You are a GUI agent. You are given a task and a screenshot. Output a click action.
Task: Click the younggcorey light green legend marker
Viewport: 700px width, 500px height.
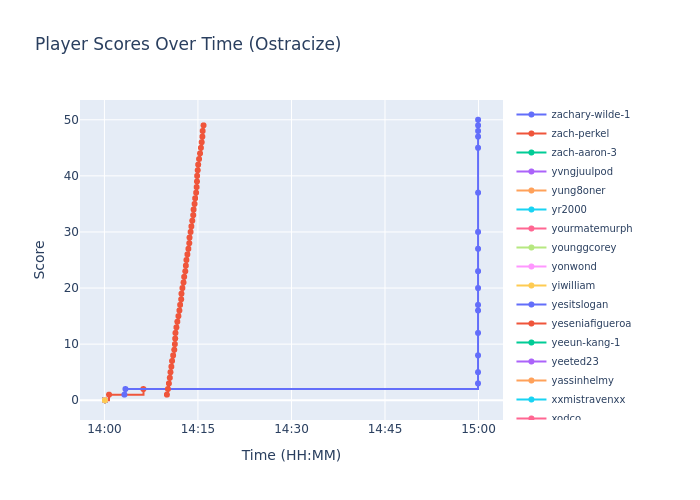pos(531,248)
